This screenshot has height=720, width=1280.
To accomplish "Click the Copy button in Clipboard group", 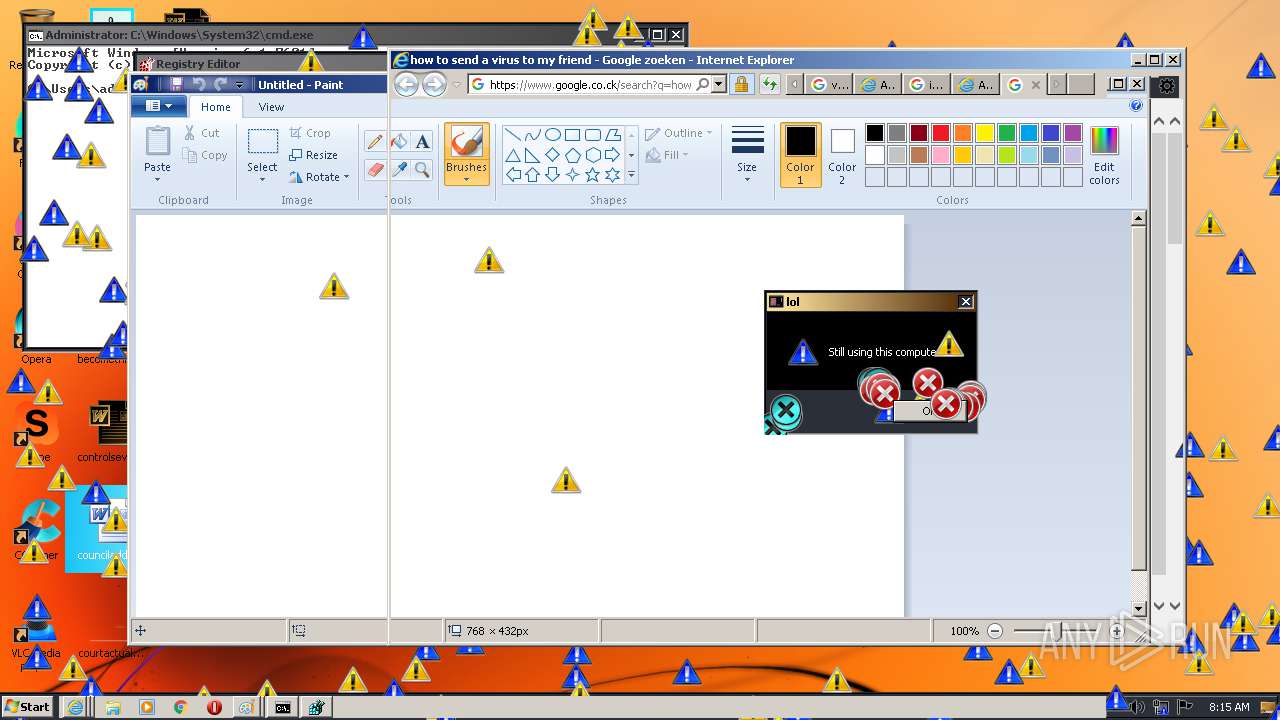I will [x=205, y=155].
